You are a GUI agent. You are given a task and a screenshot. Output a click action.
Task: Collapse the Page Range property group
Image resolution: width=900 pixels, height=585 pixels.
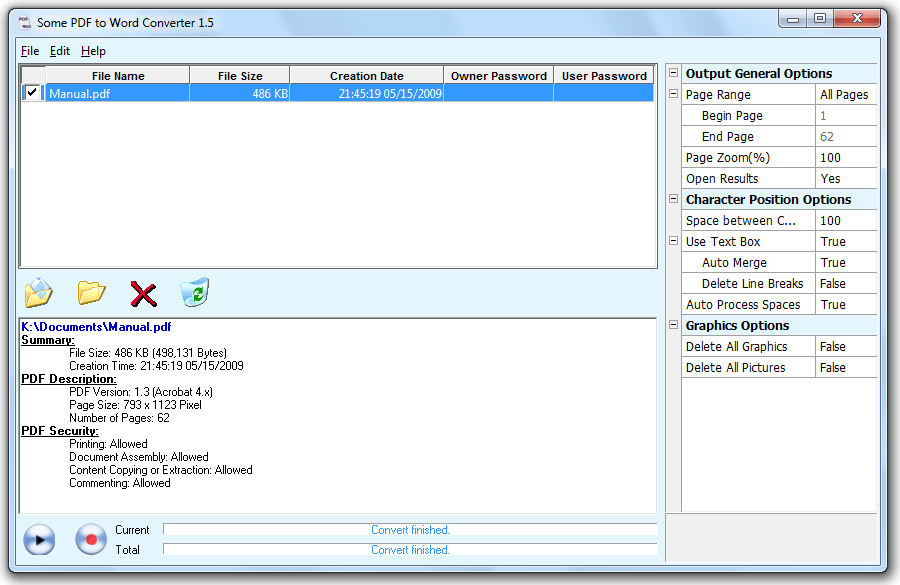coord(673,95)
